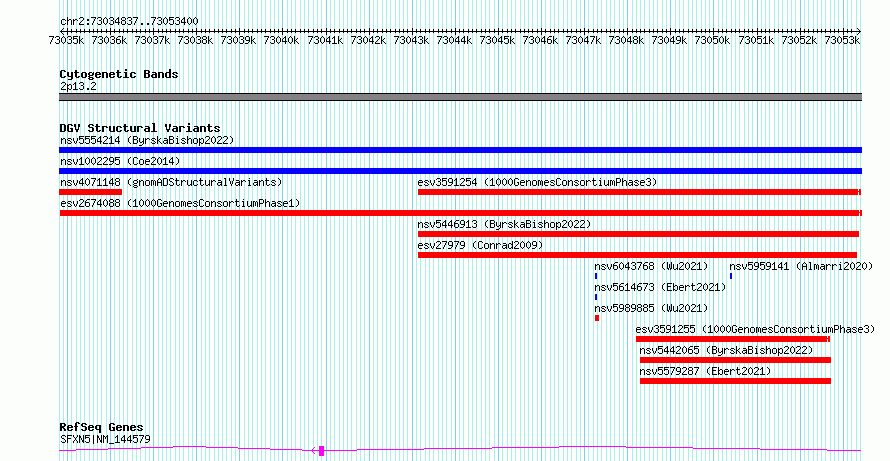This screenshot has width=890, height=461.
Task: Click the small nsv5959141 blue marker
Action: pyautogui.click(x=731, y=276)
